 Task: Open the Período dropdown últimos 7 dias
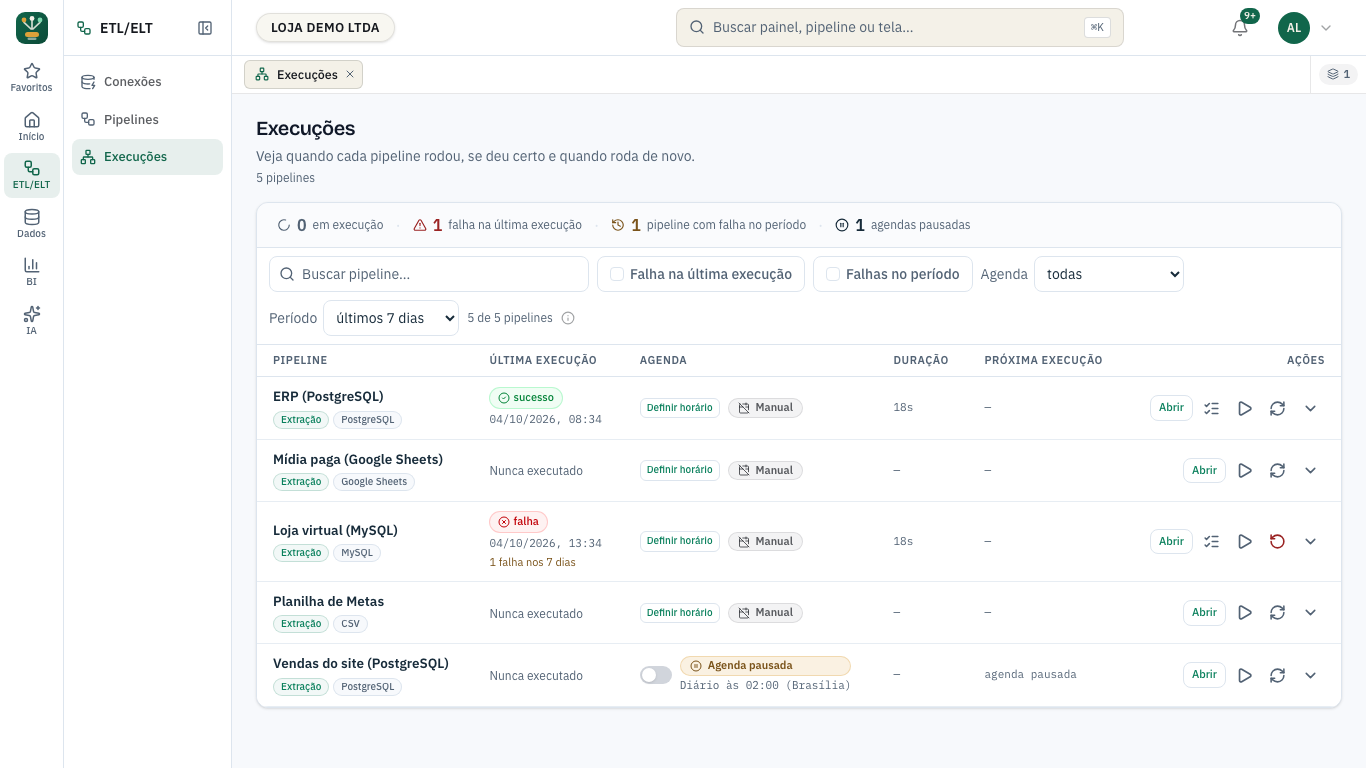391,318
